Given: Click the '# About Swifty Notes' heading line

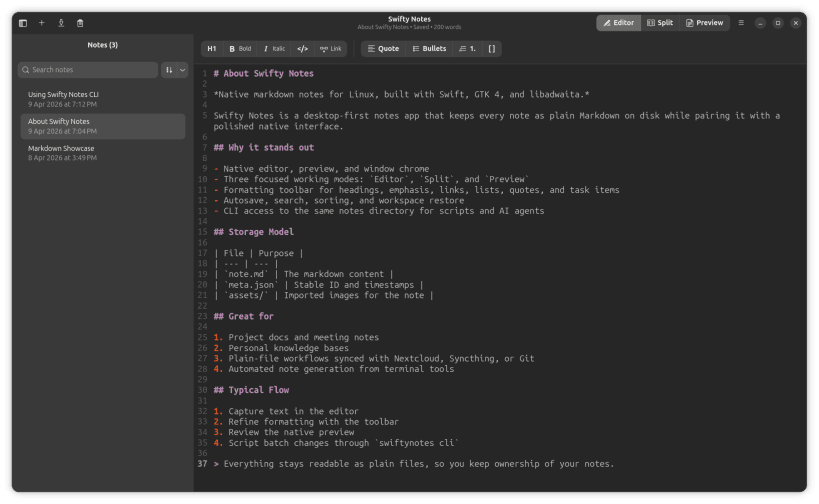Looking at the screenshot, I should [x=263, y=74].
